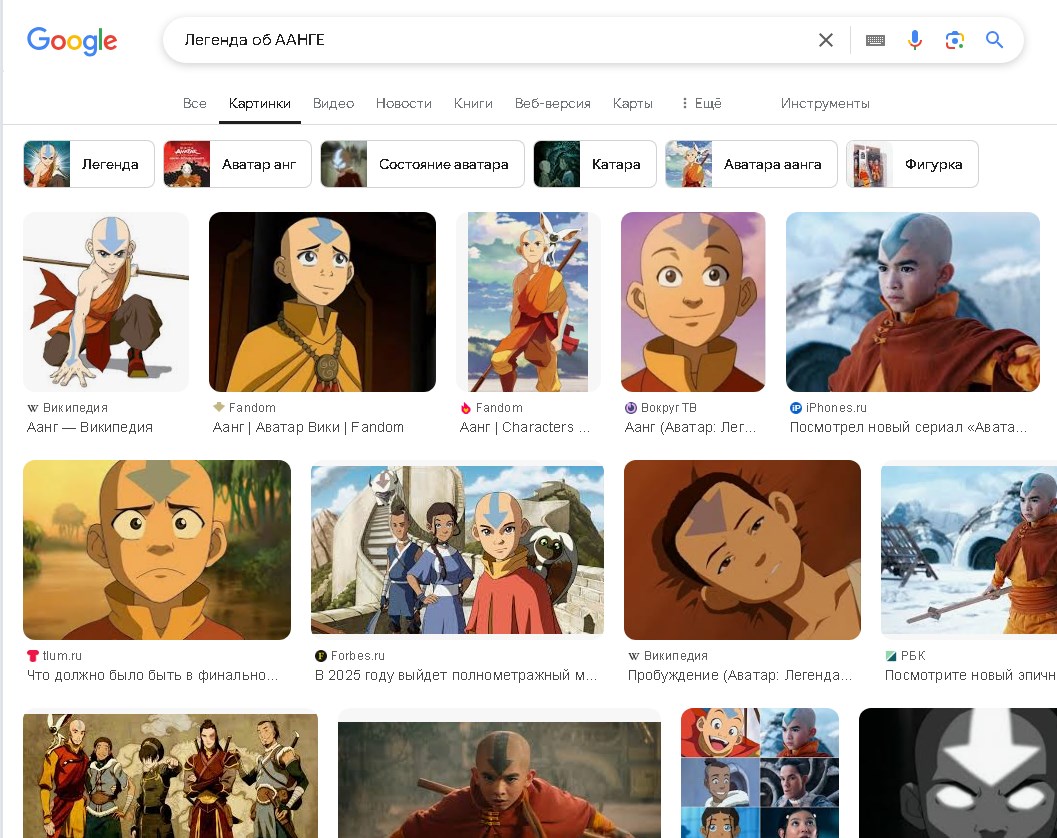Open the 'Пробуждение' Википедия image
Viewport: 1057px width, 838px height.
[x=742, y=549]
